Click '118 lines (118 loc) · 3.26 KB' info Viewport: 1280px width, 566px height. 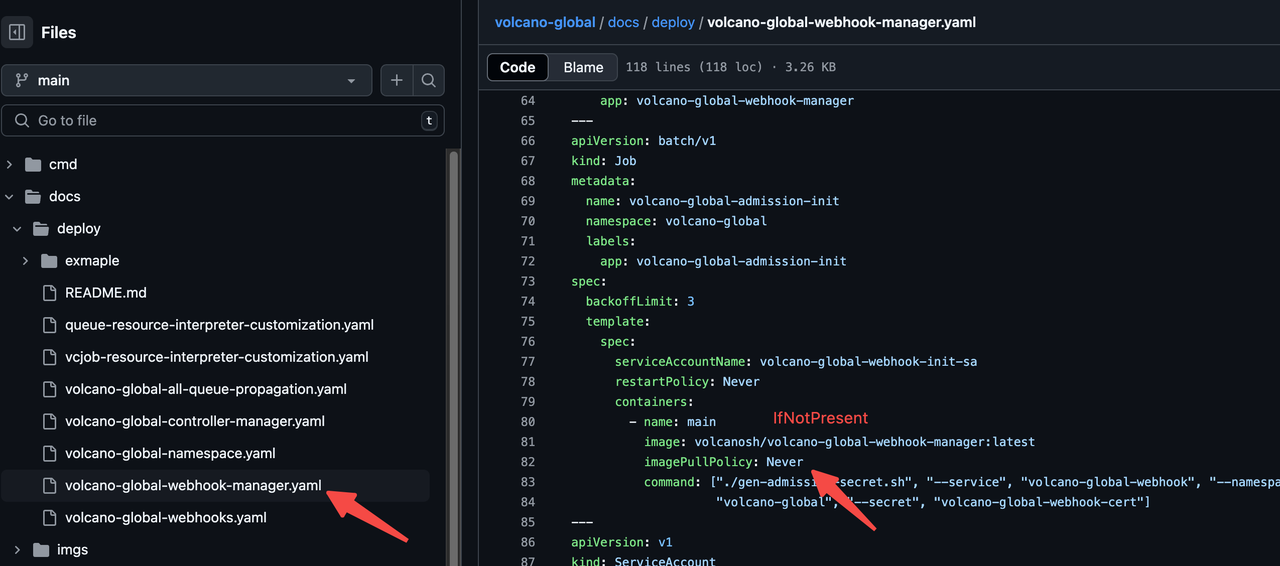pos(730,67)
